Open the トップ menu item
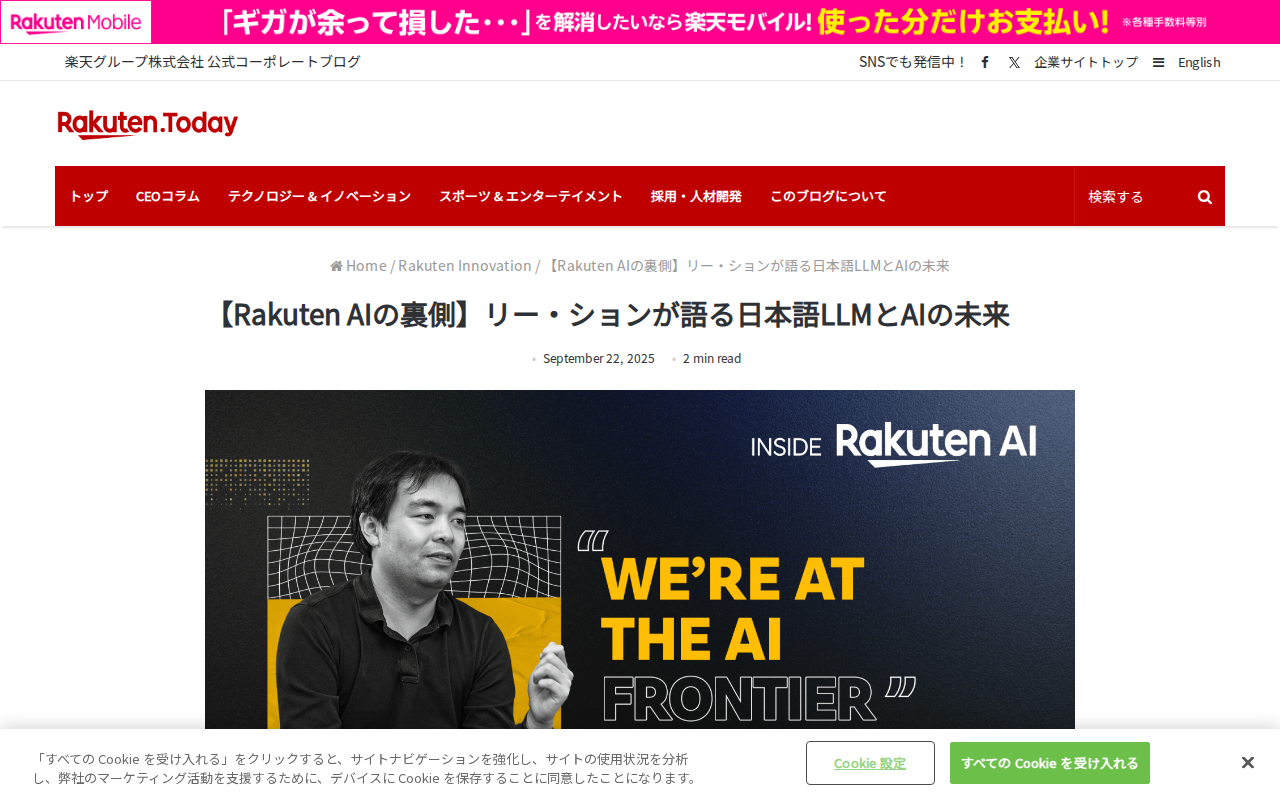 [89, 196]
